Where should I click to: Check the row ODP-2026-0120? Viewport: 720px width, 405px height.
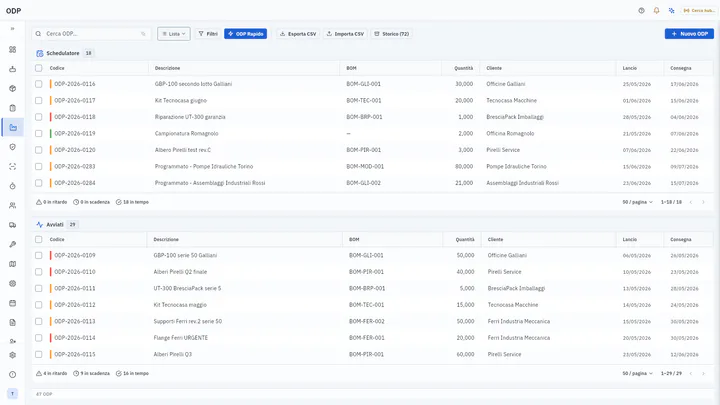pos(39,150)
